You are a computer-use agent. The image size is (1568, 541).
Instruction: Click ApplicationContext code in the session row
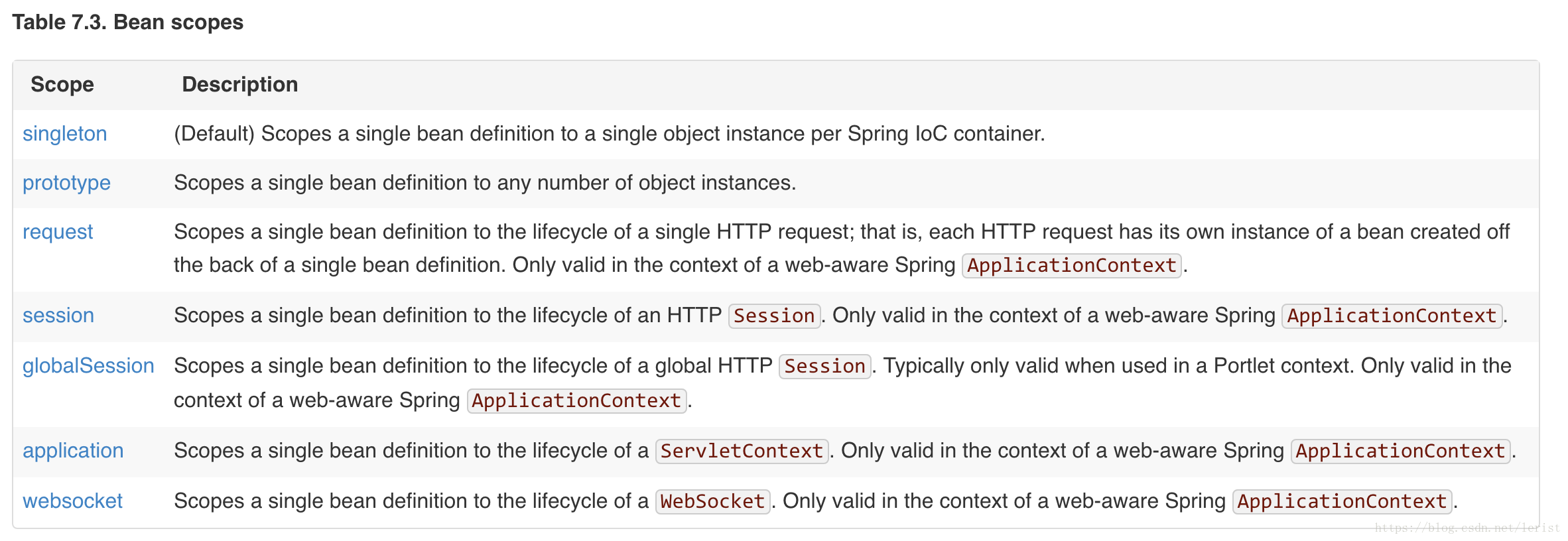pyautogui.click(x=1392, y=316)
